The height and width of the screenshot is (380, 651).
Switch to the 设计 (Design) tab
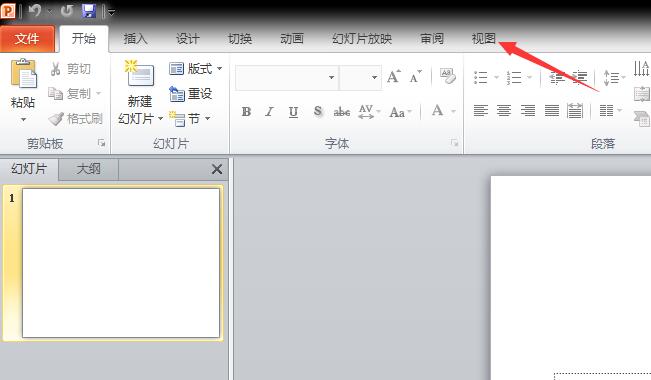tap(188, 39)
